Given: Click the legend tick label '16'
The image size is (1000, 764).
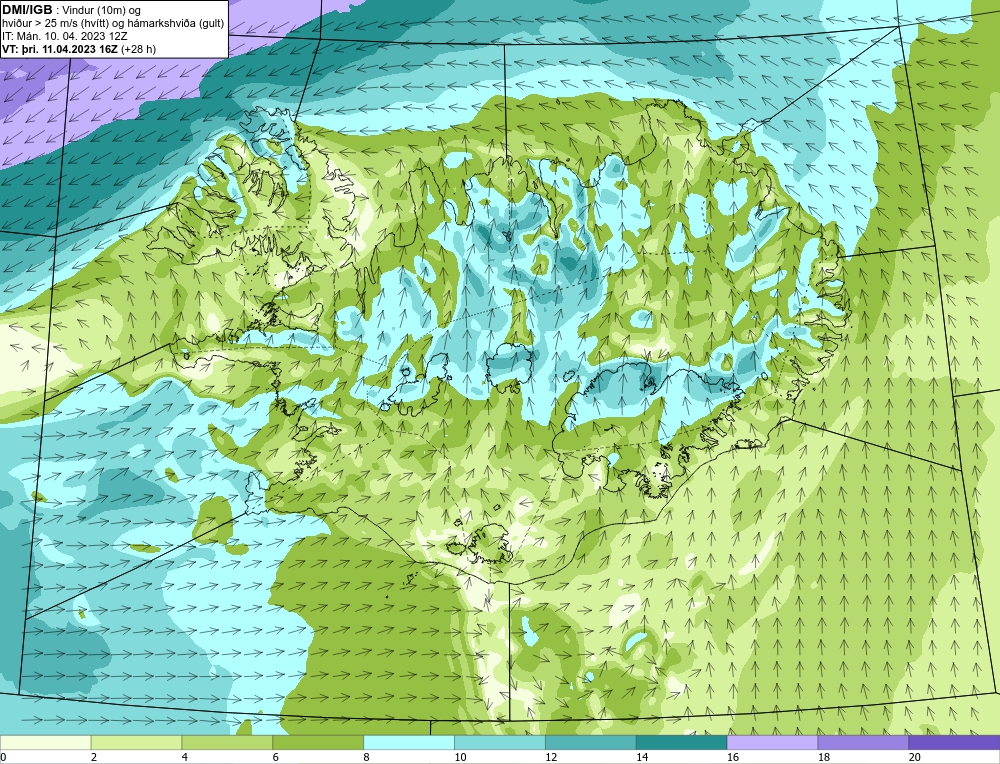Looking at the screenshot, I should (733, 757).
